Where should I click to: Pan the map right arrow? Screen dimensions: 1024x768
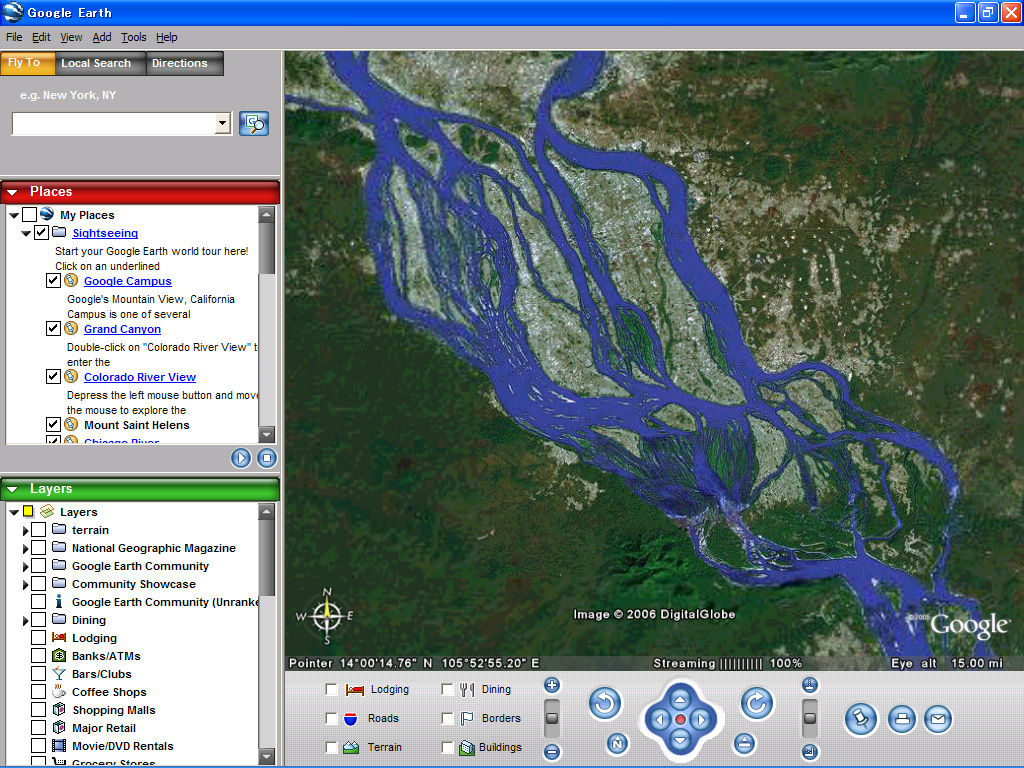pos(701,720)
